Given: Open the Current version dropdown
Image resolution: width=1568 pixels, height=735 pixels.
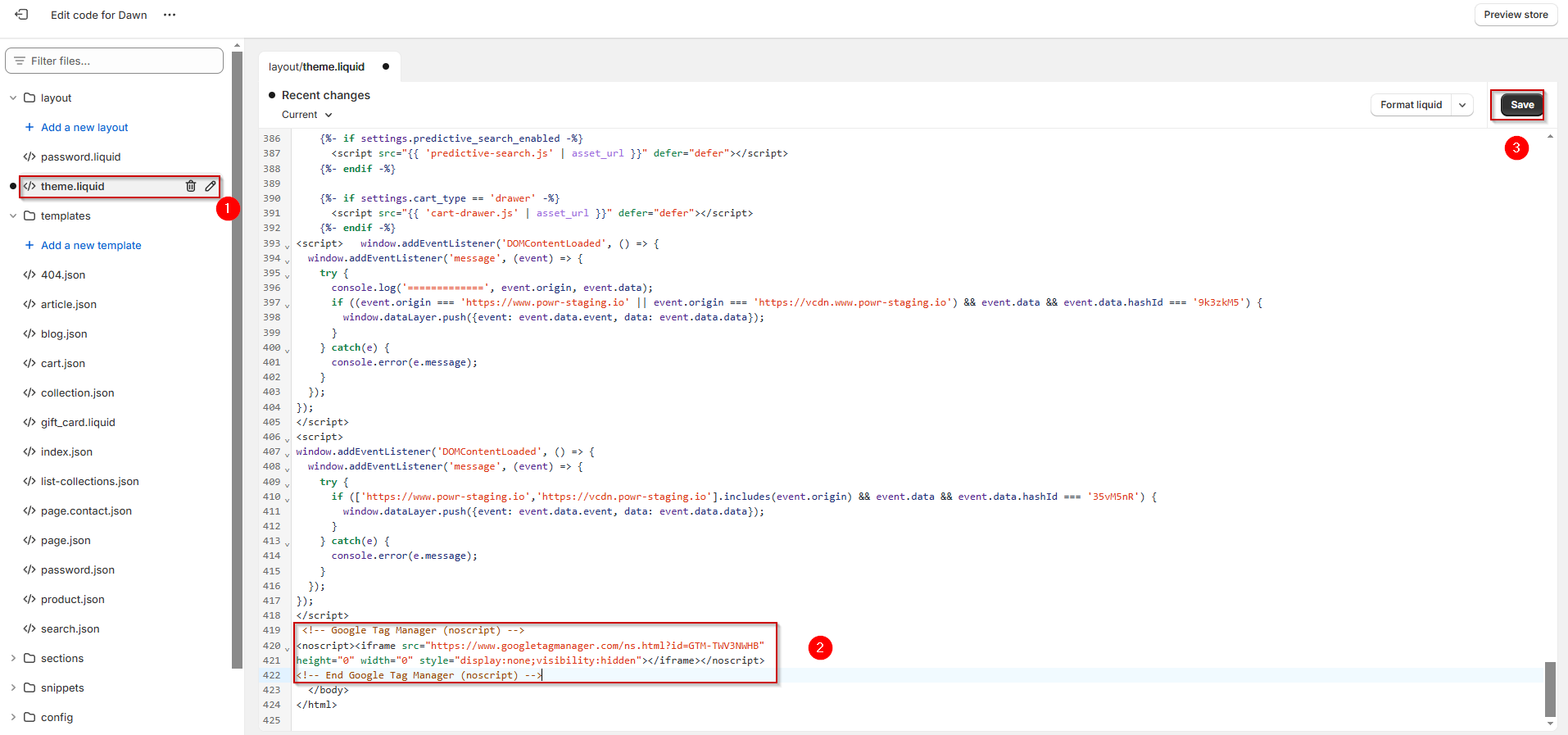Looking at the screenshot, I should pyautogui.click(x=307, y=115).
